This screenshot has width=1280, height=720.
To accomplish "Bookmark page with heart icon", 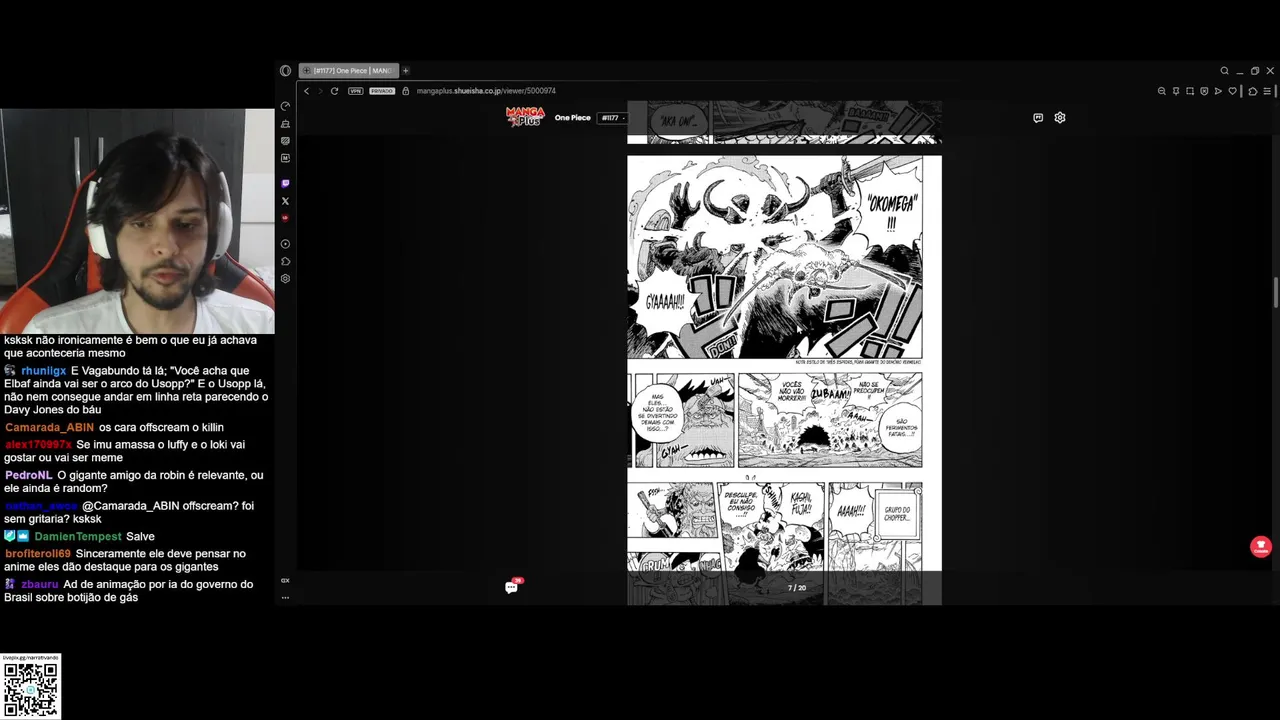I will [1233, 91].
